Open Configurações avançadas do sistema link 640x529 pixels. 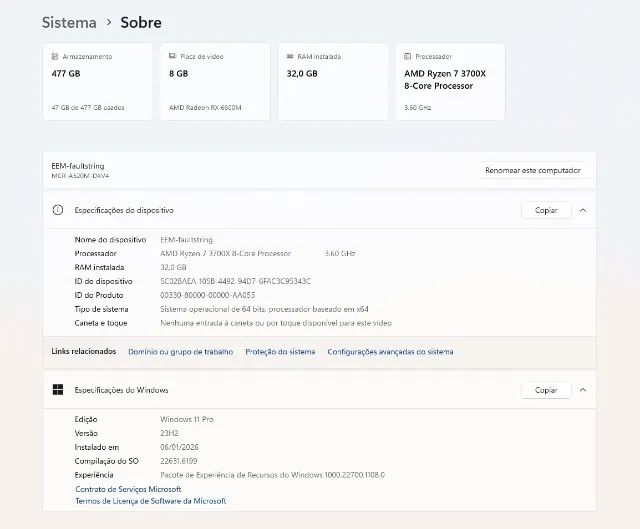point(390,352)
